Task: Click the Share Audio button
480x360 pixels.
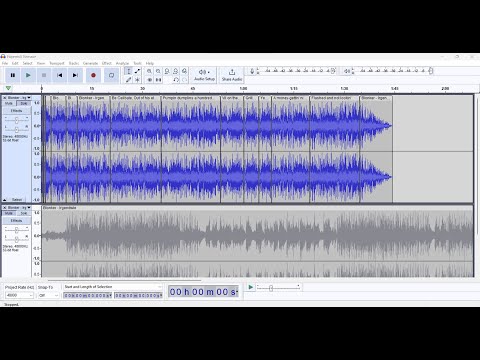Action: tap(232, 75)
